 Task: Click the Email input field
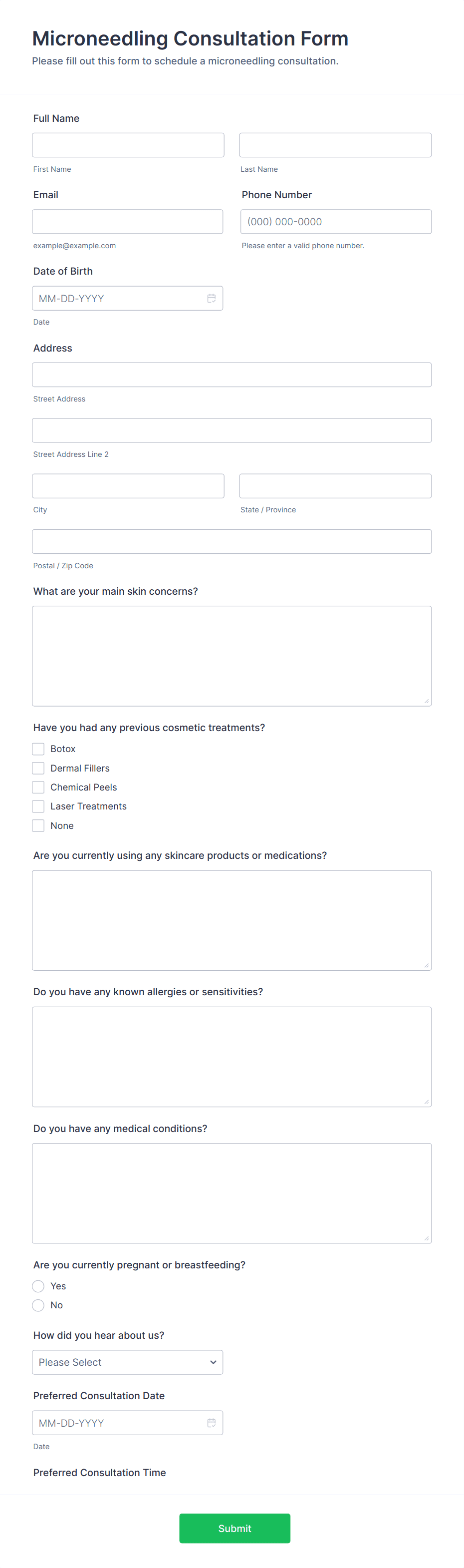(x=127, y=221)
